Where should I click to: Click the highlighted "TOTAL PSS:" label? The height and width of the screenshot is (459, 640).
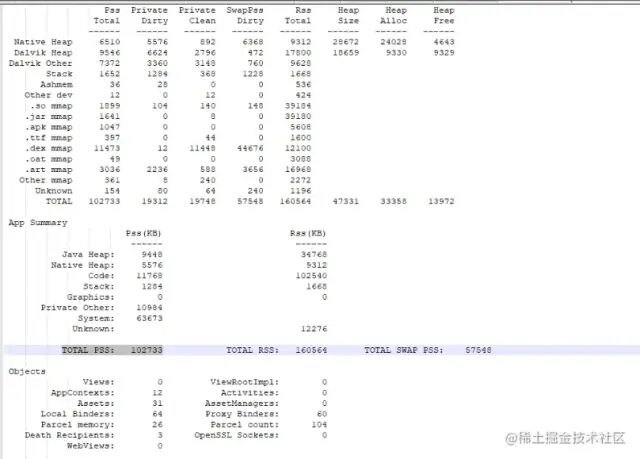point(88,350)
